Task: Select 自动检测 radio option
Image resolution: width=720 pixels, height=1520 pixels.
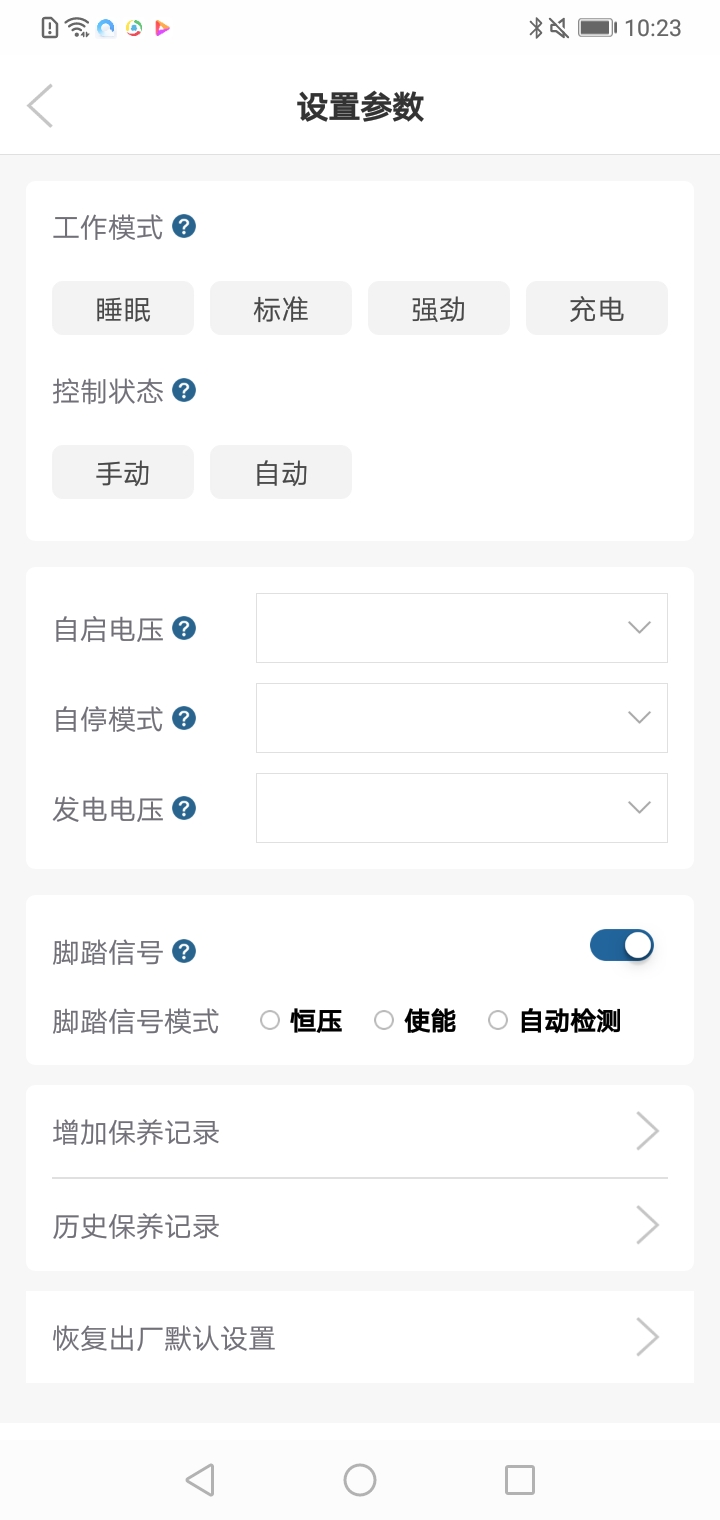Action: (x=498, y=1021)
